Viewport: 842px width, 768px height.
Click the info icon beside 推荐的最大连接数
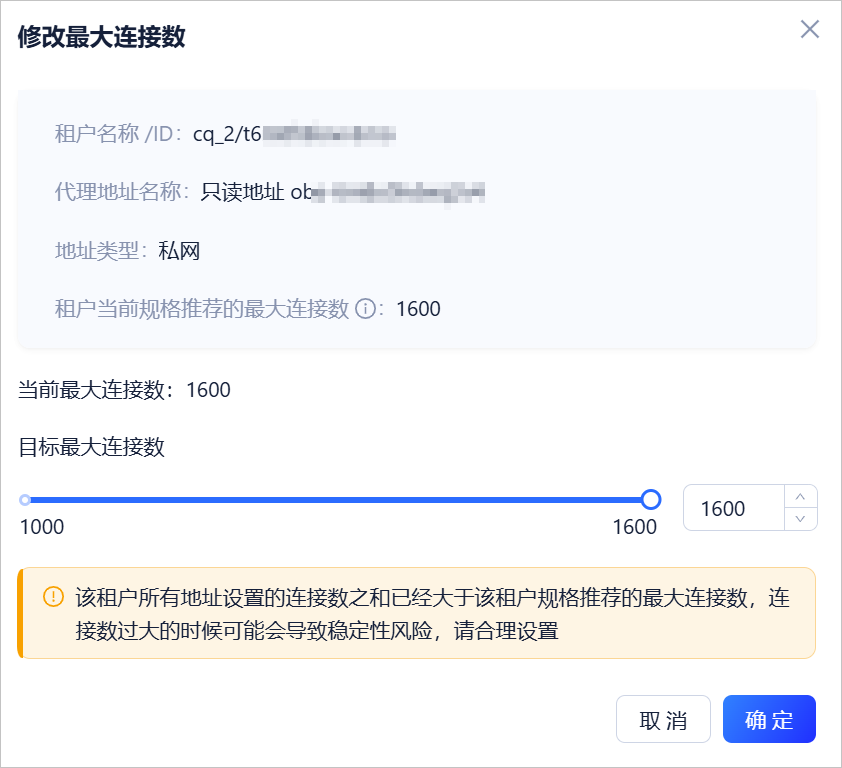[x=366, y=309]
